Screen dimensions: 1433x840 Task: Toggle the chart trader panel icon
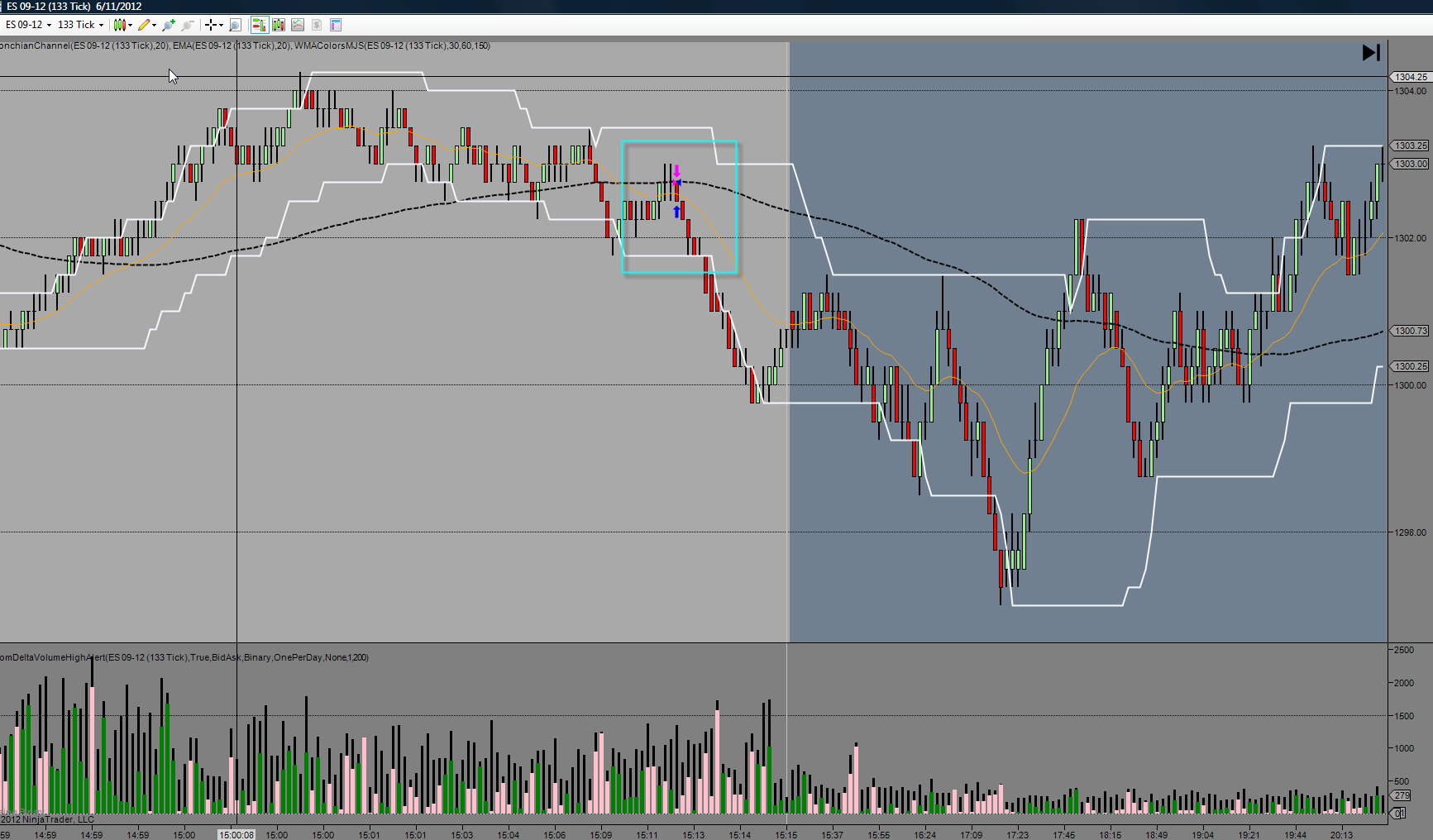pyautogui.click(x=260, y=25)
